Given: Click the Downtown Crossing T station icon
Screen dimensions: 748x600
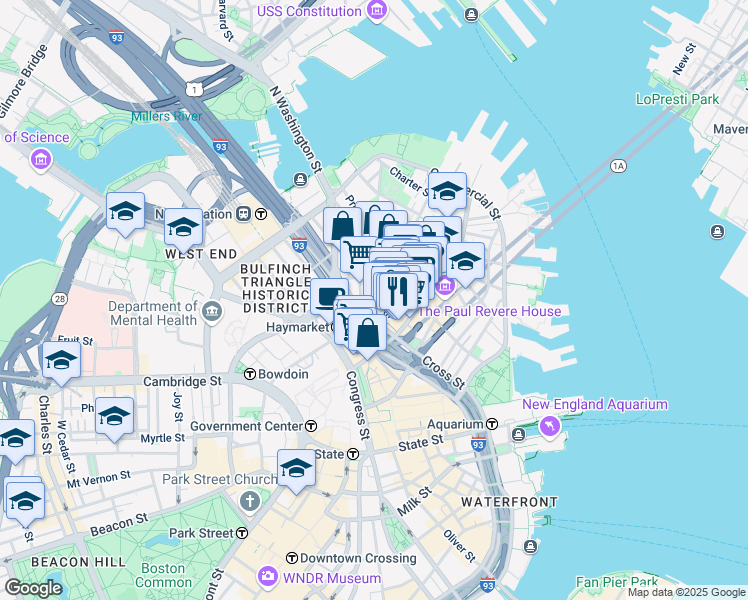Looking at the screenshot, I should tap(292, 558).
